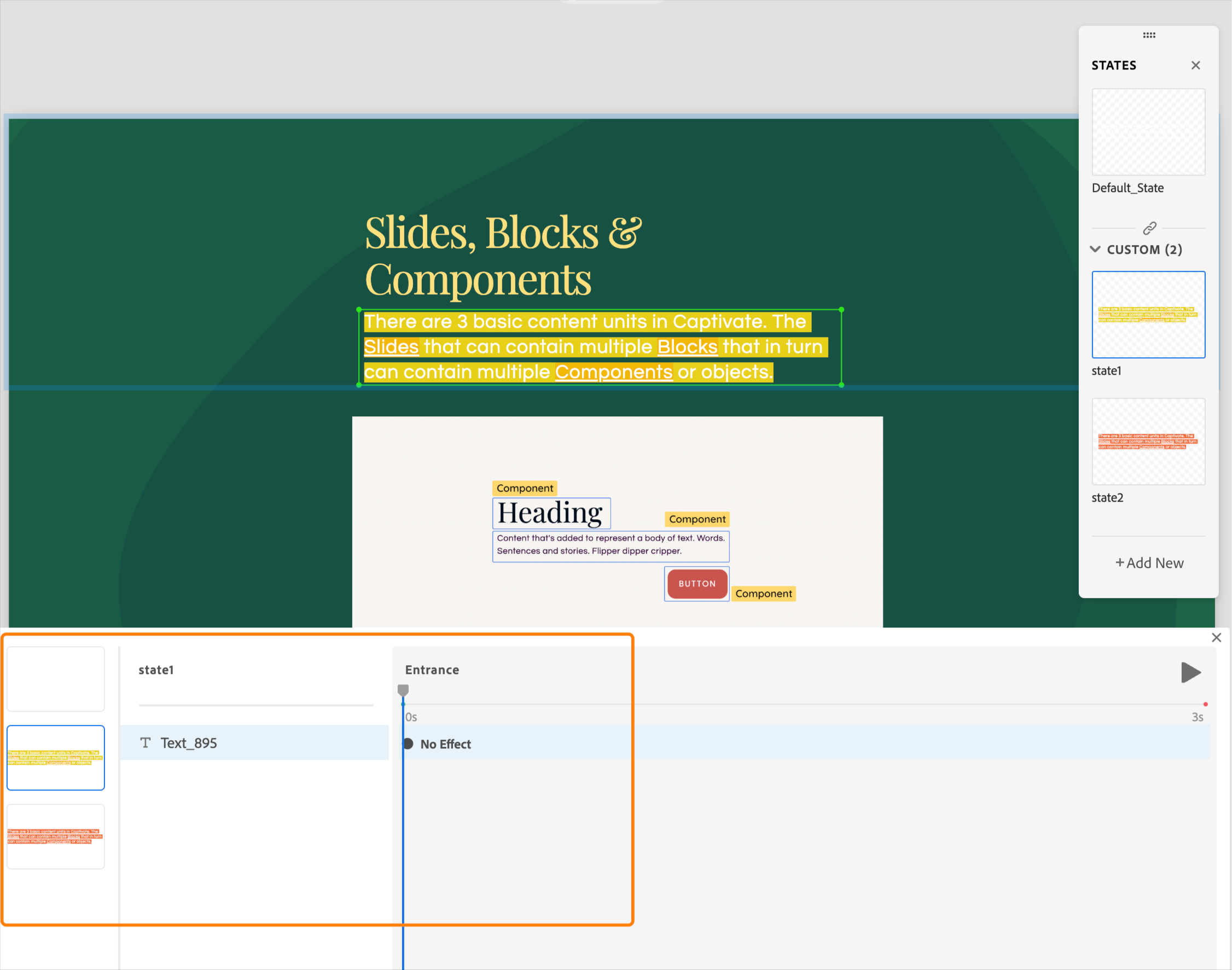The height and width of the screenshot is (970, 1232).
Task: Select the state2 thumbnail in the STATES panel
Action: (1148, 442)
